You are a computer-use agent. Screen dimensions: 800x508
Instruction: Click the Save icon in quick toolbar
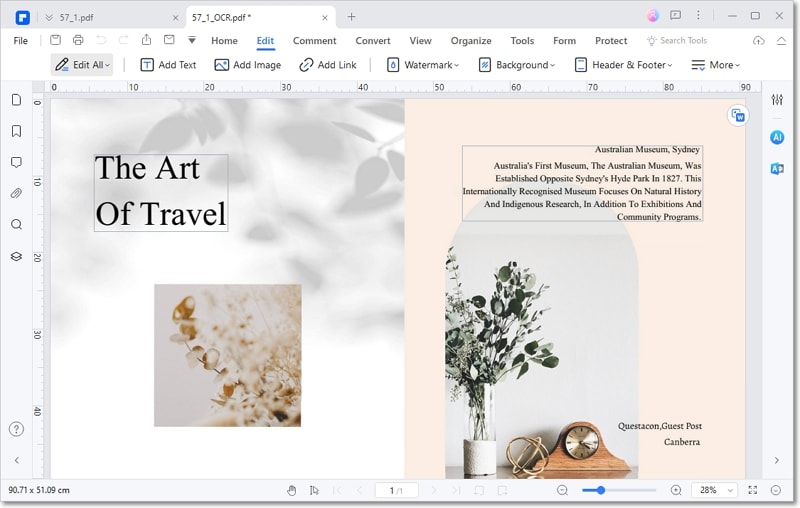click(x=56, y=40)
